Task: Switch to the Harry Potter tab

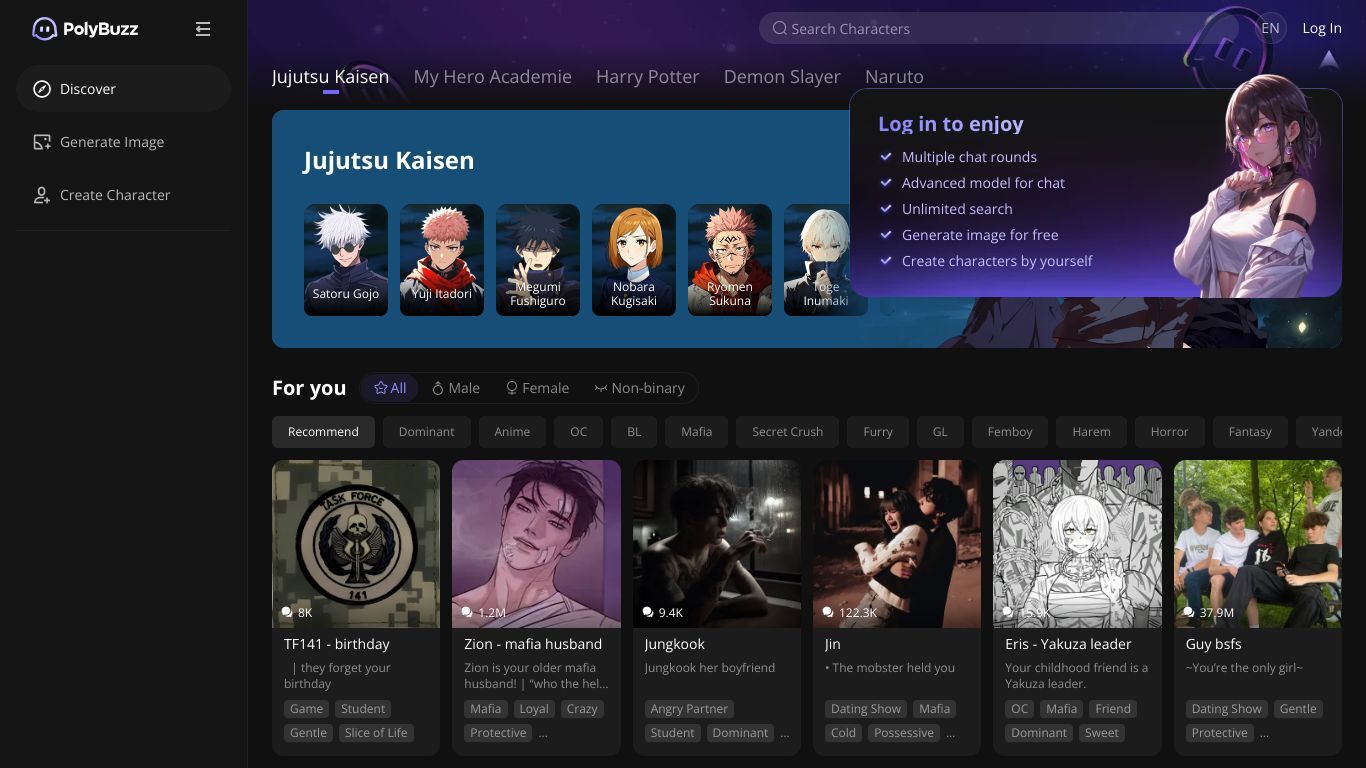Action: (647, 76)
